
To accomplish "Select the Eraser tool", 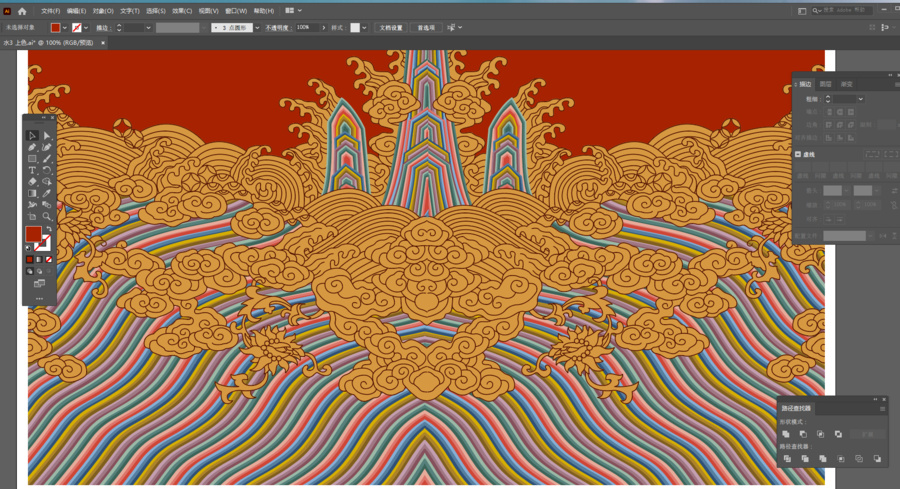I will click(32, 181).
